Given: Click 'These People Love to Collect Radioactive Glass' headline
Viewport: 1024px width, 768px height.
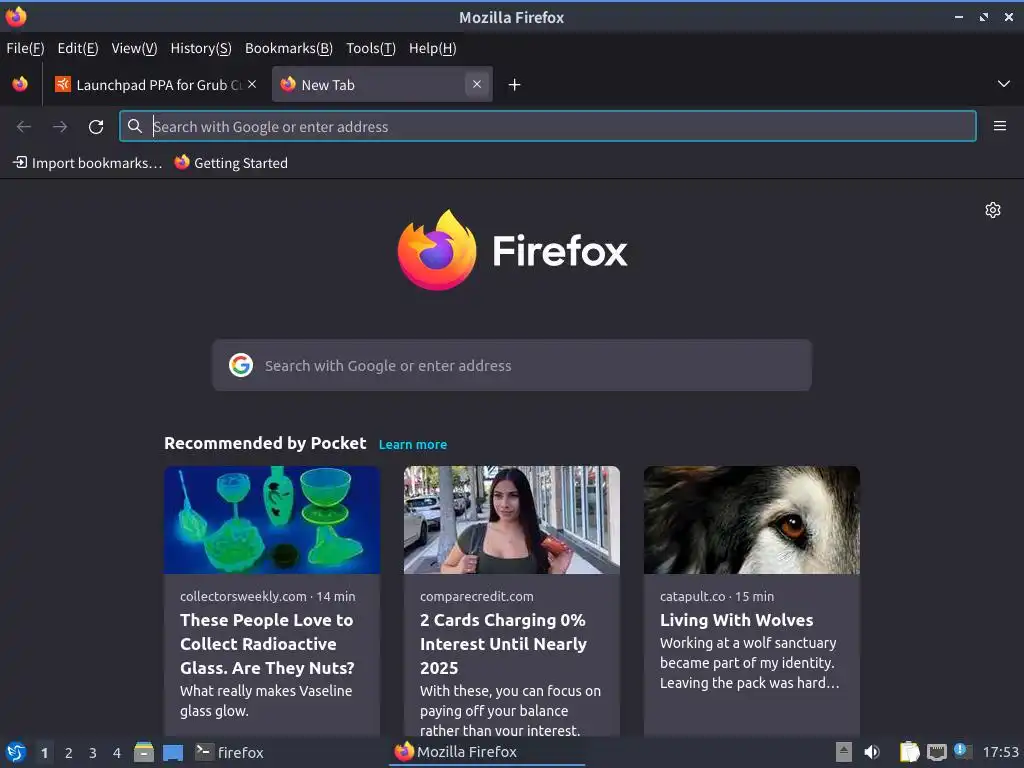Looking at the screenshot, I should tap(267, 644).
